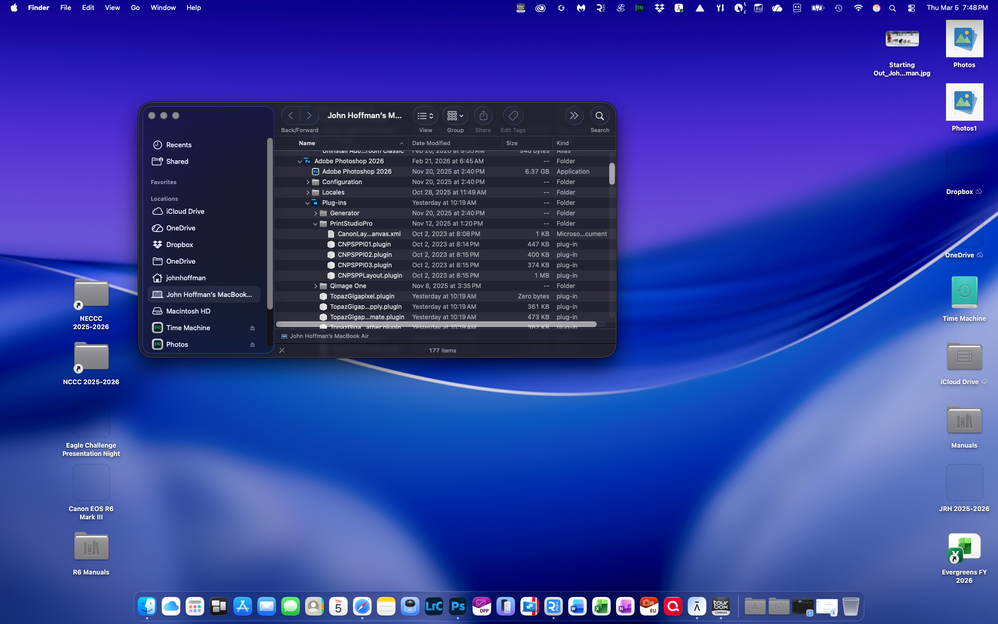Open the Go menu
The width and height of the screenshot is (998, 624).
coord(135,8)
